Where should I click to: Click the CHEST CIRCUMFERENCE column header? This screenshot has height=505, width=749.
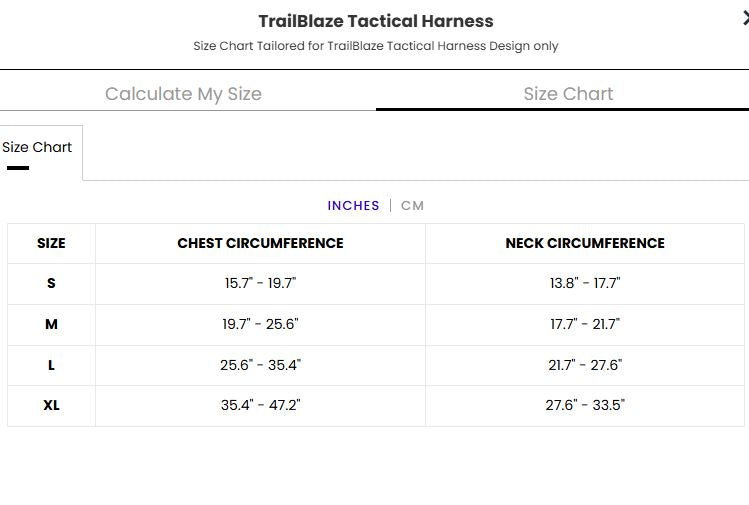pos(260,243)
